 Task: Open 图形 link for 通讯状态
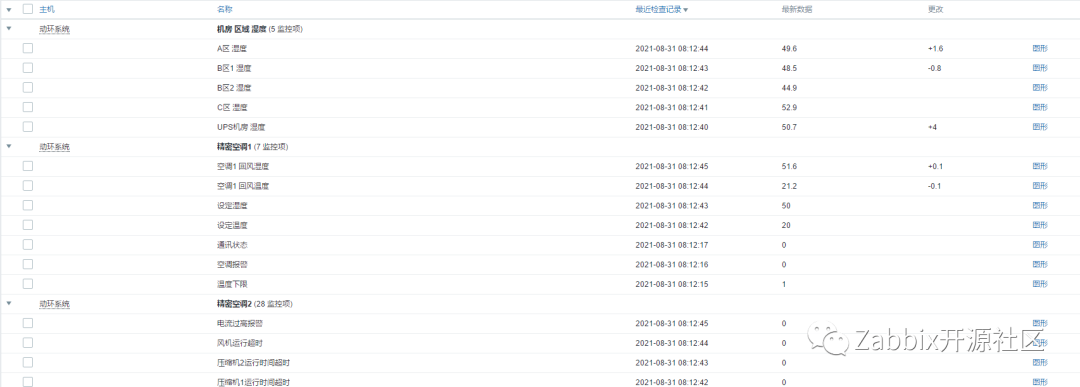[1040, 245]
